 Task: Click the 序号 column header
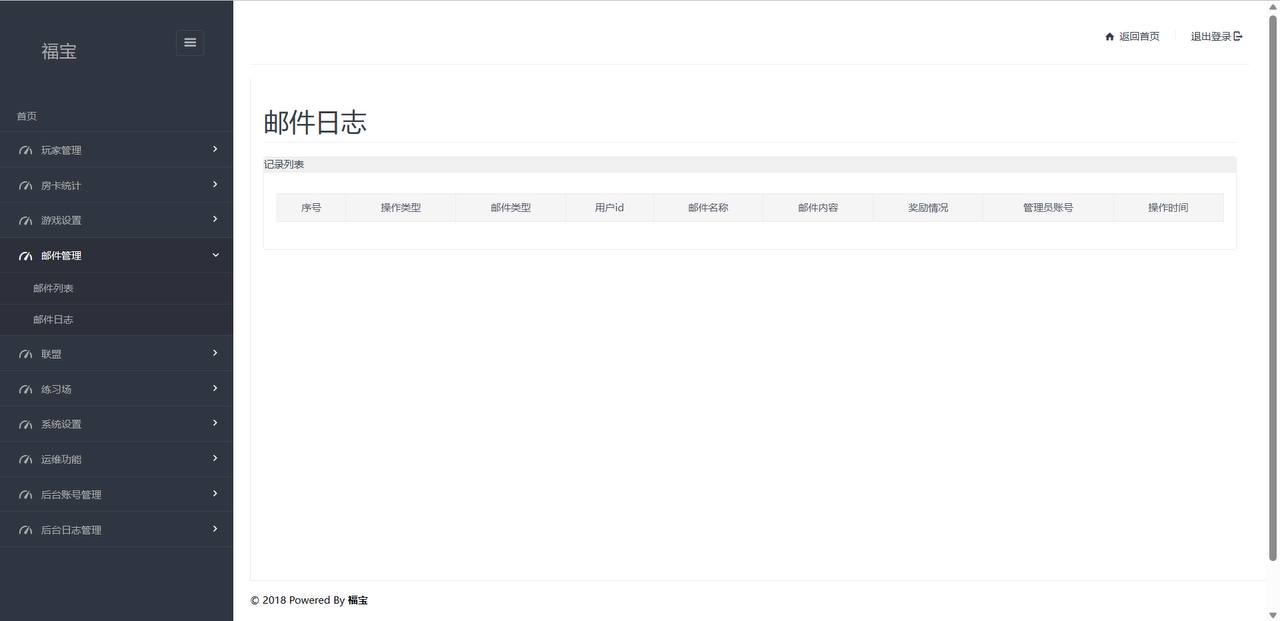311,208
